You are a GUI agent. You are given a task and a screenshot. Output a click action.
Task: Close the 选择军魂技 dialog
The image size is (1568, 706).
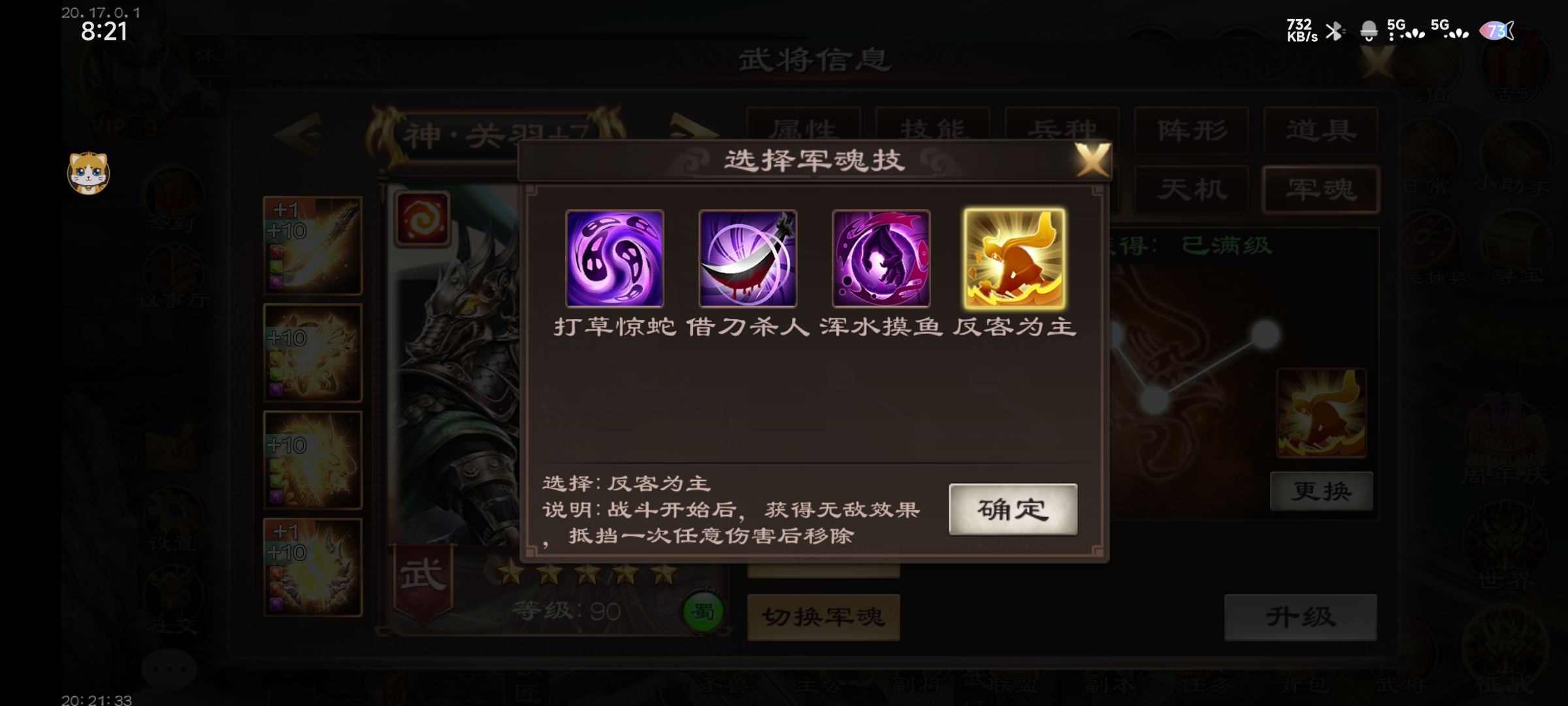tap(1092, 160)
